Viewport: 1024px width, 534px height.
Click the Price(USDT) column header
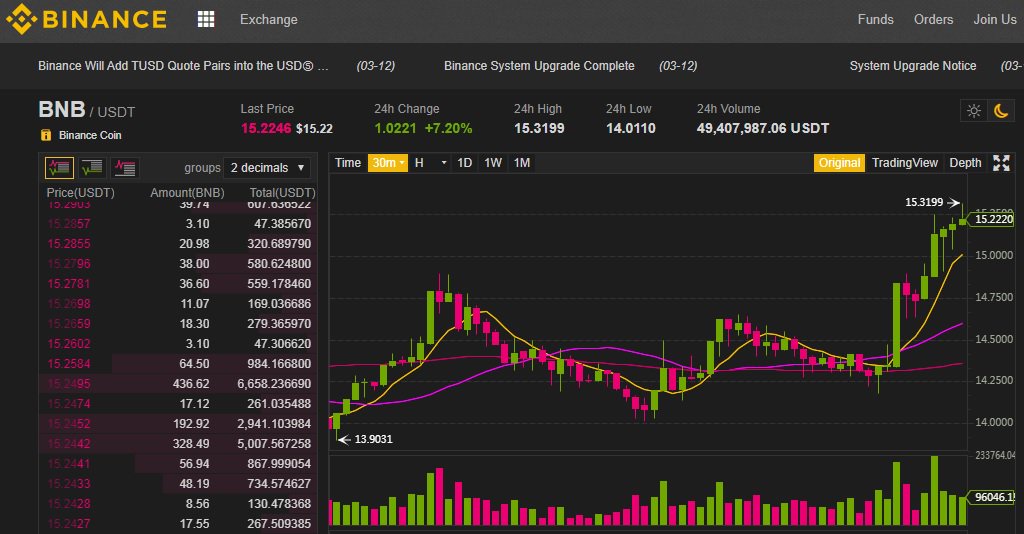[x=80, y=193]
